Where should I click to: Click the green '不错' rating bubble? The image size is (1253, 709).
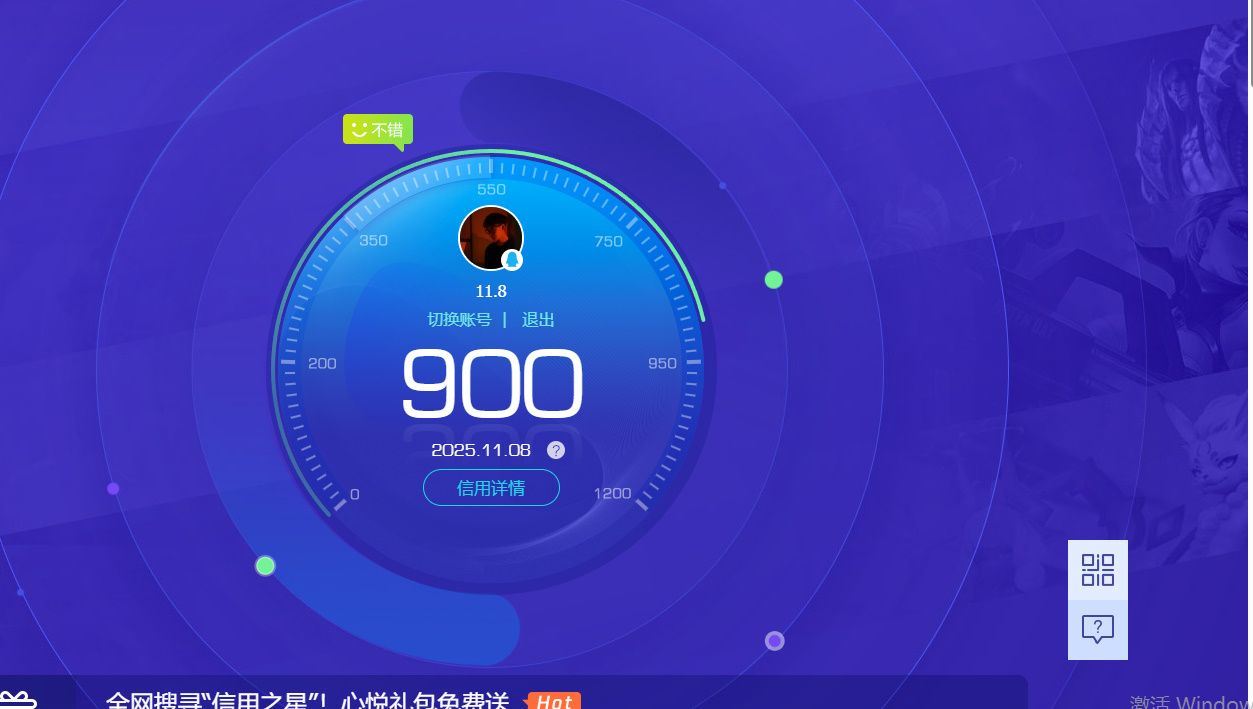377,129
